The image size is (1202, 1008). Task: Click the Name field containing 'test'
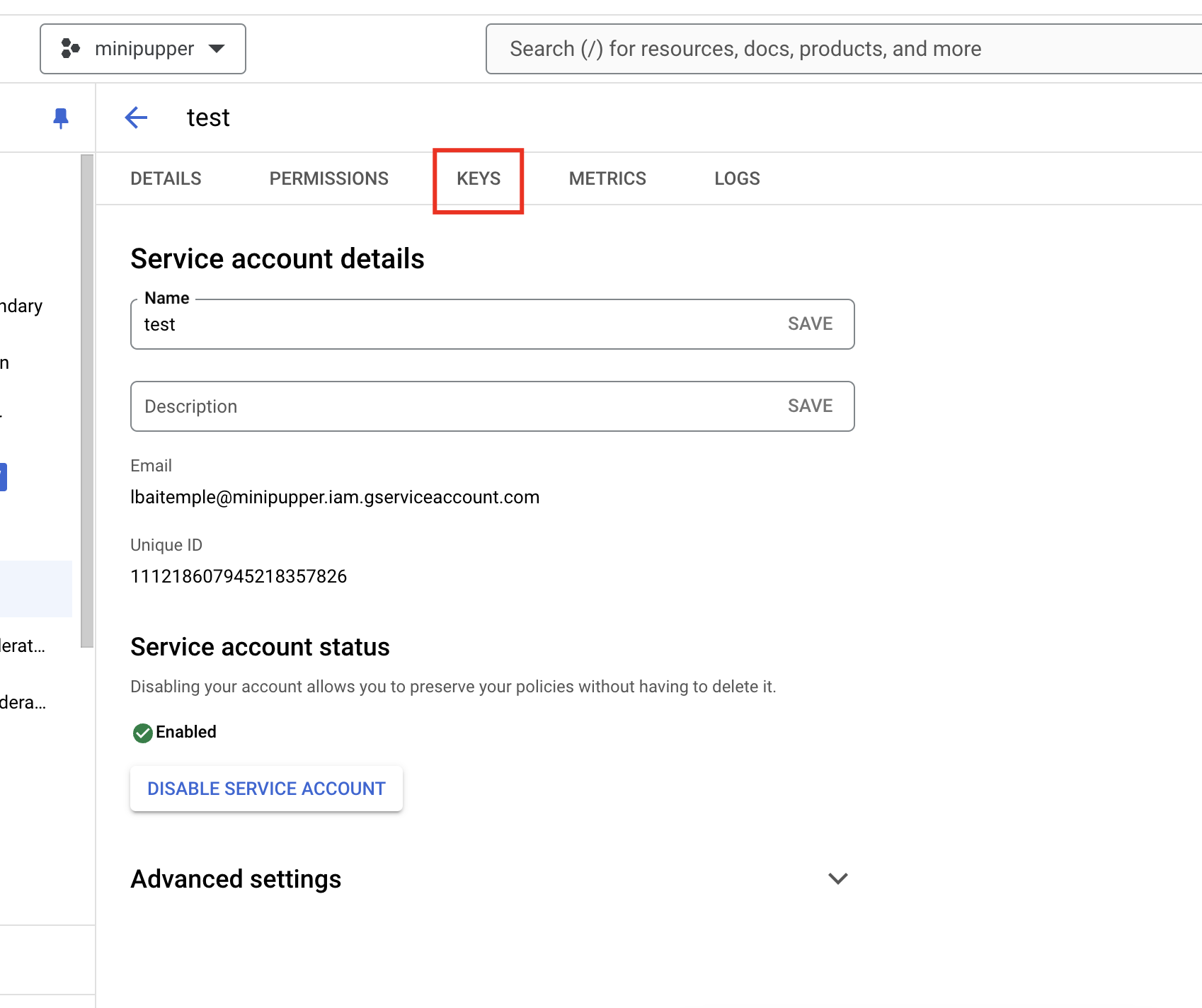[x=453, y=324]
